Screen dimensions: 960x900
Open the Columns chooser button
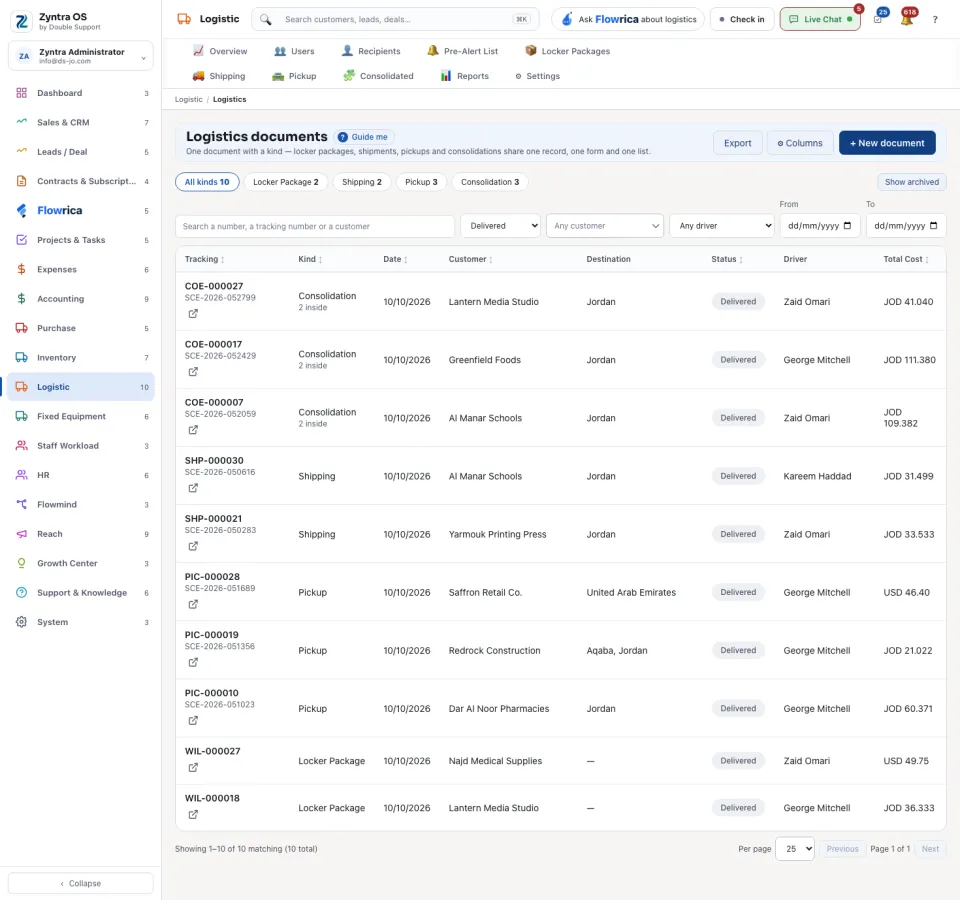(x=800, y=143)
